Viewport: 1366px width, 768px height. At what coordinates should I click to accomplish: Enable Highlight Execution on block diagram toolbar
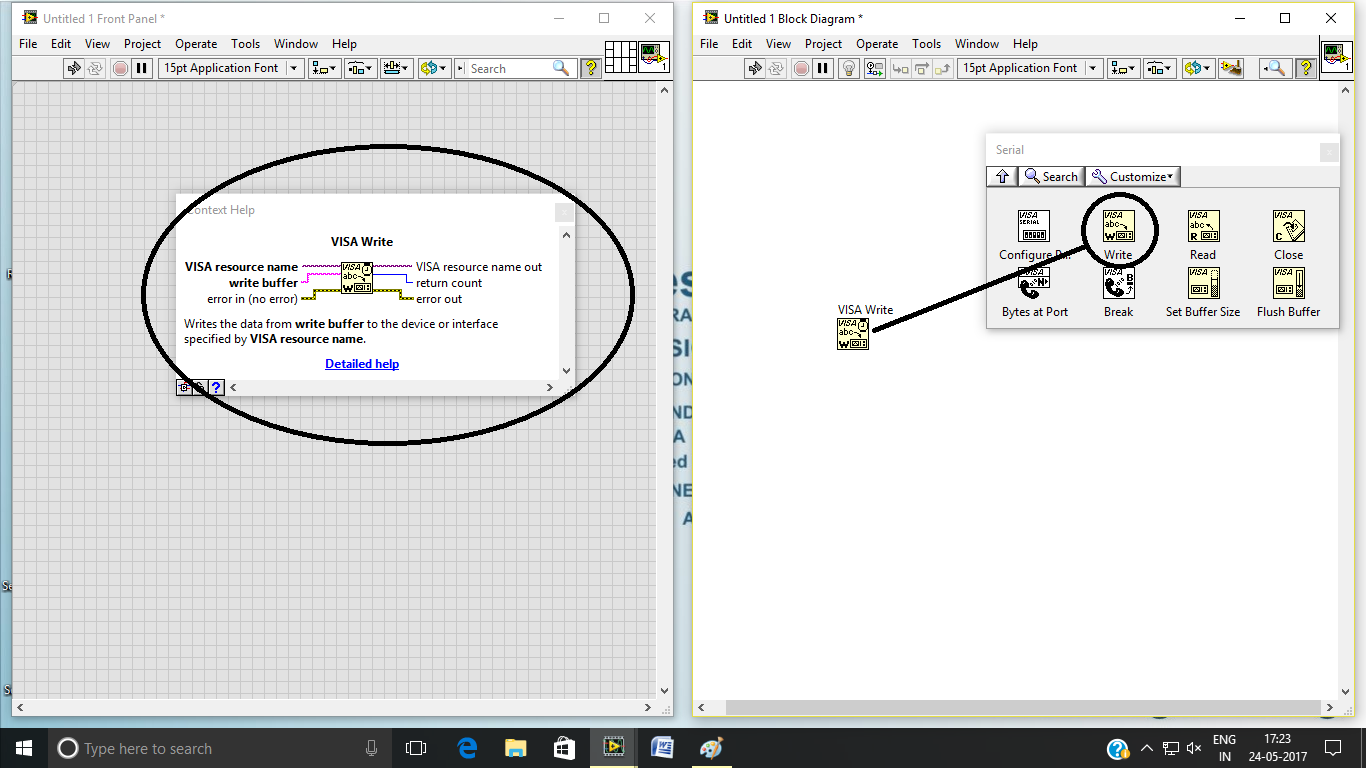[x=848, y=68]
